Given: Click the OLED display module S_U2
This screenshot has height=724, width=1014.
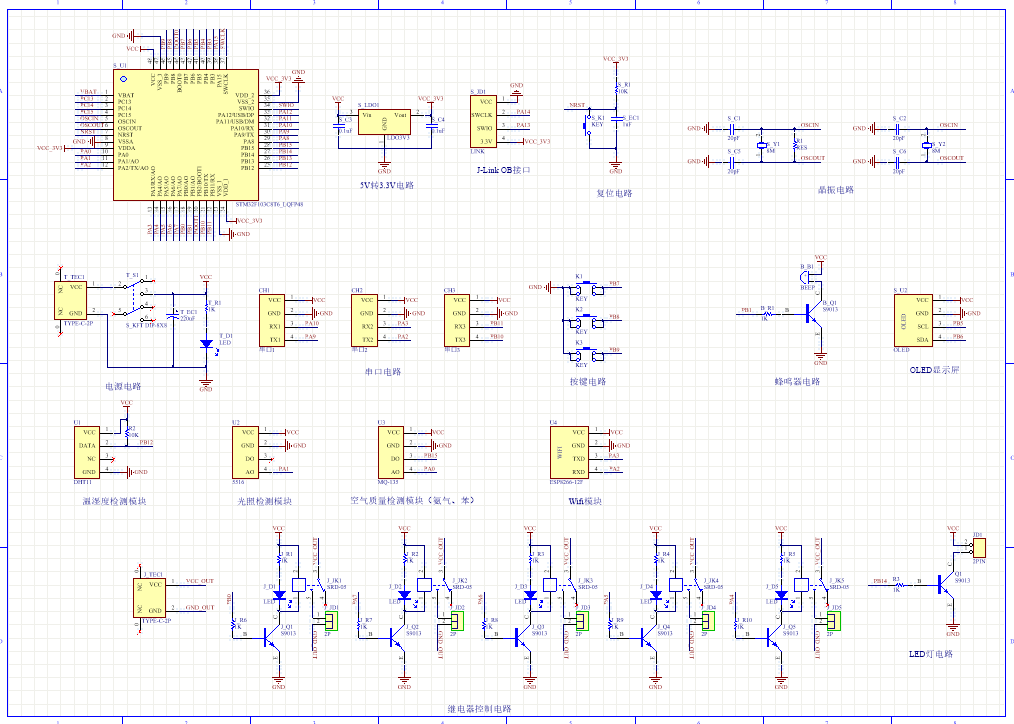Looking at the screenshot, I should pos(913,319).
